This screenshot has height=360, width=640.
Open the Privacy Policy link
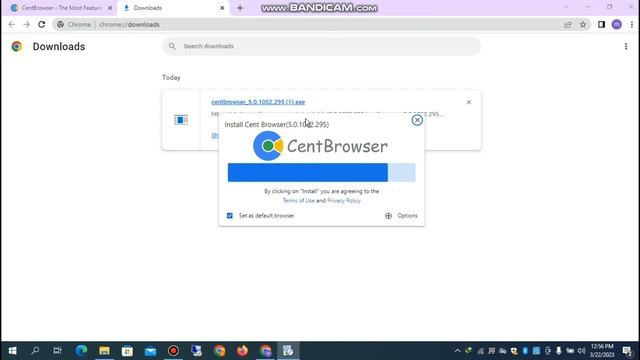point(344,200)
